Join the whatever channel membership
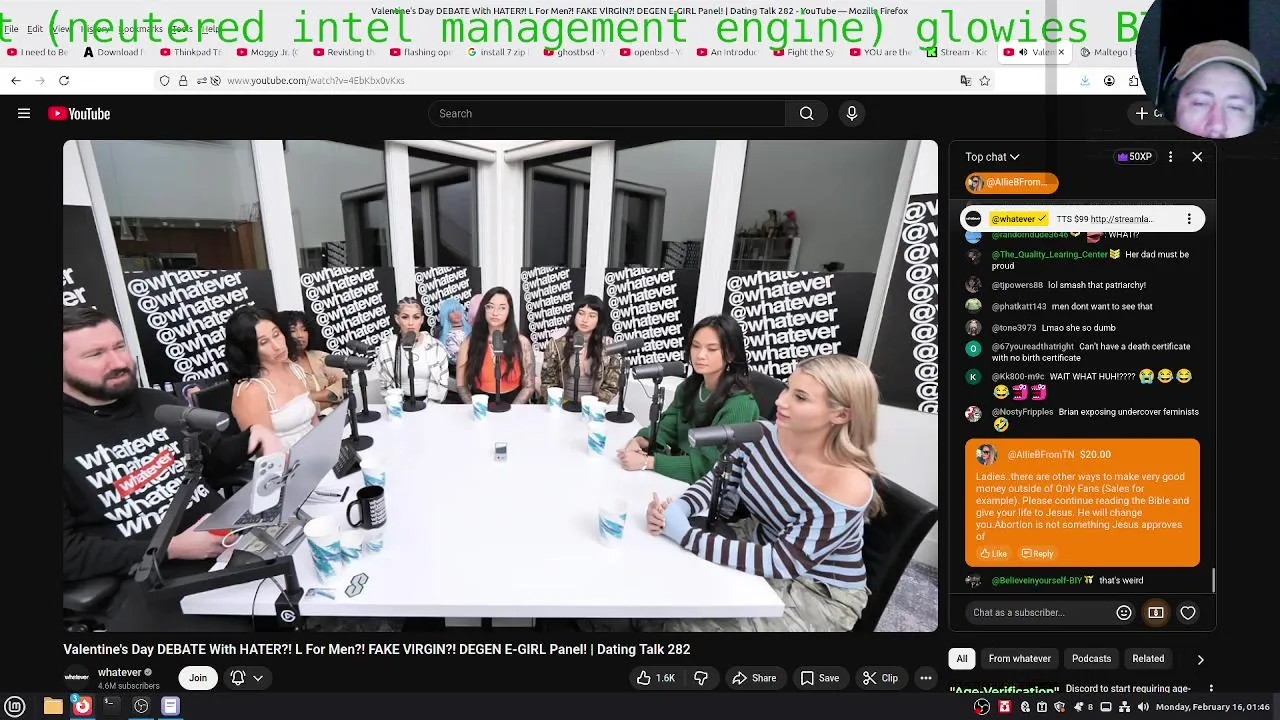This screenshot has height=720, width=1280. pyautogui.click(x=198, y=678)
